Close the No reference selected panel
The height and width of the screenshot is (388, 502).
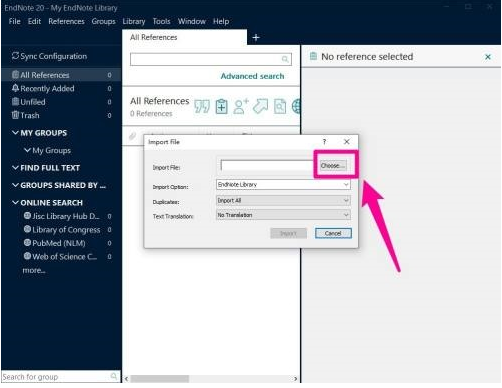tap(488, 57)
